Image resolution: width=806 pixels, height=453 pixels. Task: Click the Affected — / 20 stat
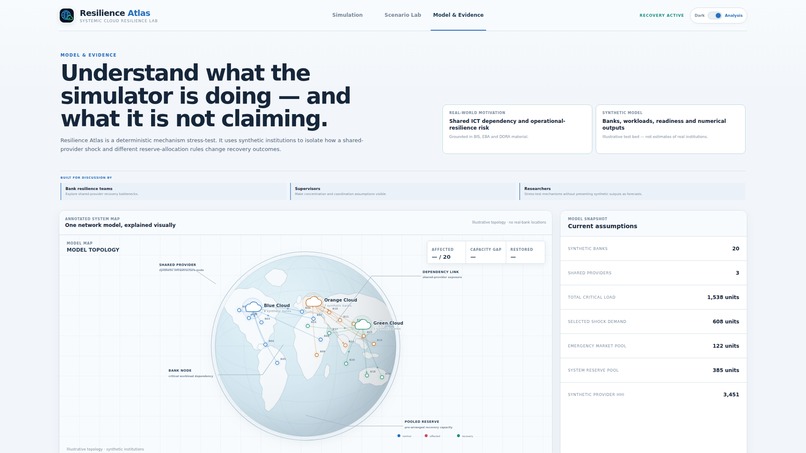click(446, 253)
